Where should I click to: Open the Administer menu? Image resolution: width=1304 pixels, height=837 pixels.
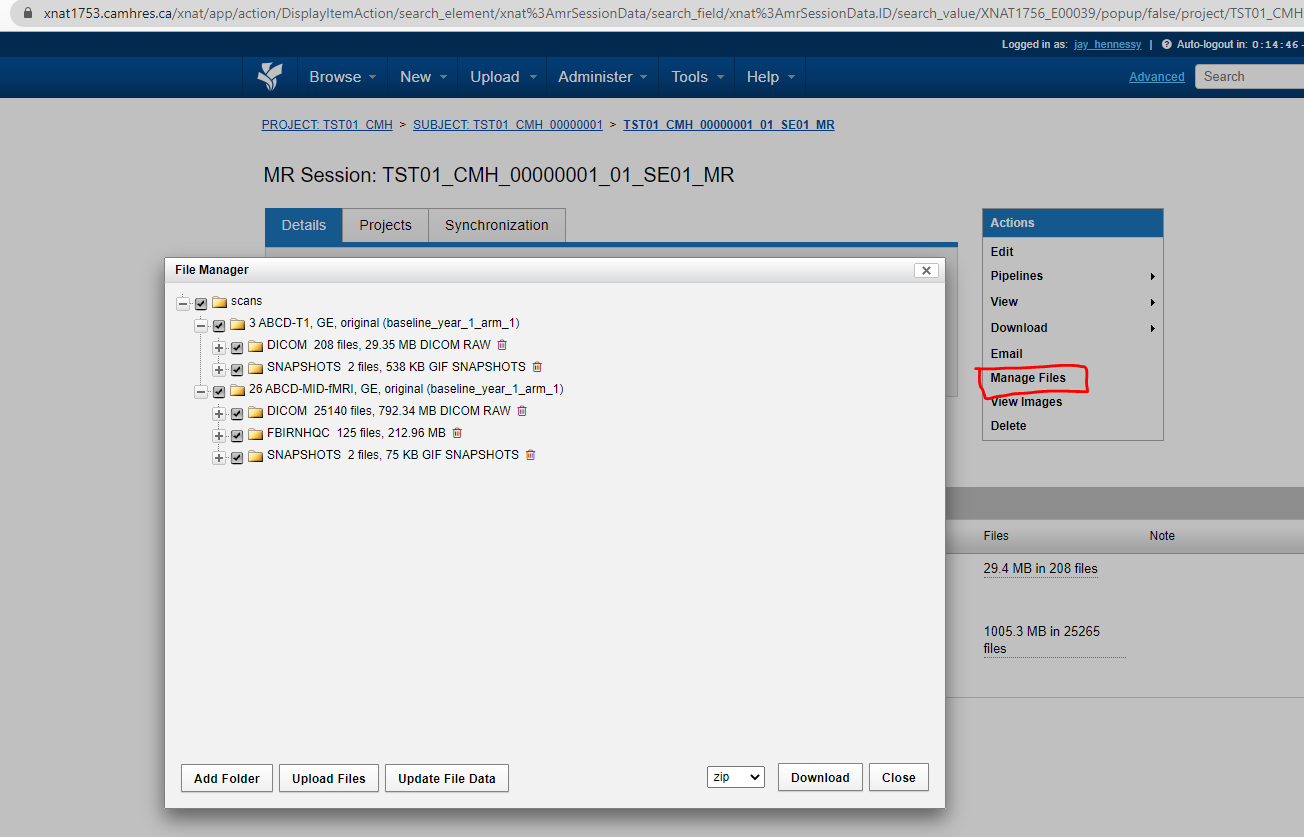[x=602, y=77]
